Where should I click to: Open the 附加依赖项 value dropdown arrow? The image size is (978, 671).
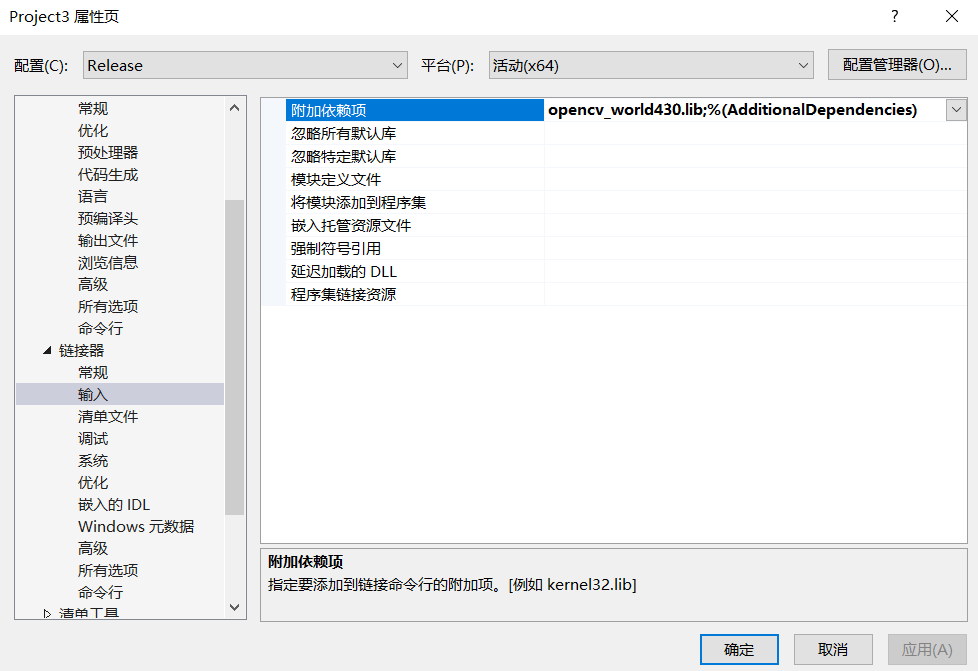(x=956, y=110)
